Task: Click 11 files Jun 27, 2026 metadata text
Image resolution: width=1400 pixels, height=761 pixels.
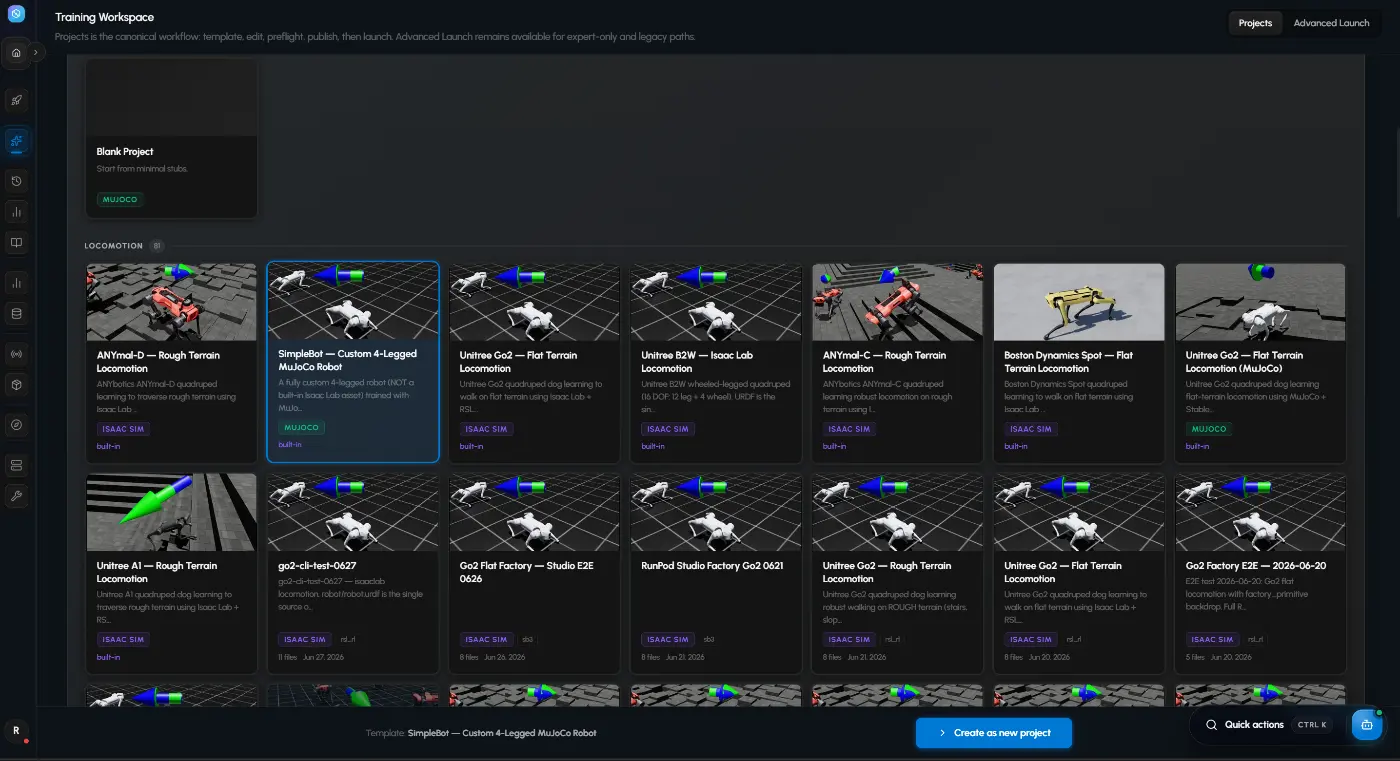Action: pos(310,657)
